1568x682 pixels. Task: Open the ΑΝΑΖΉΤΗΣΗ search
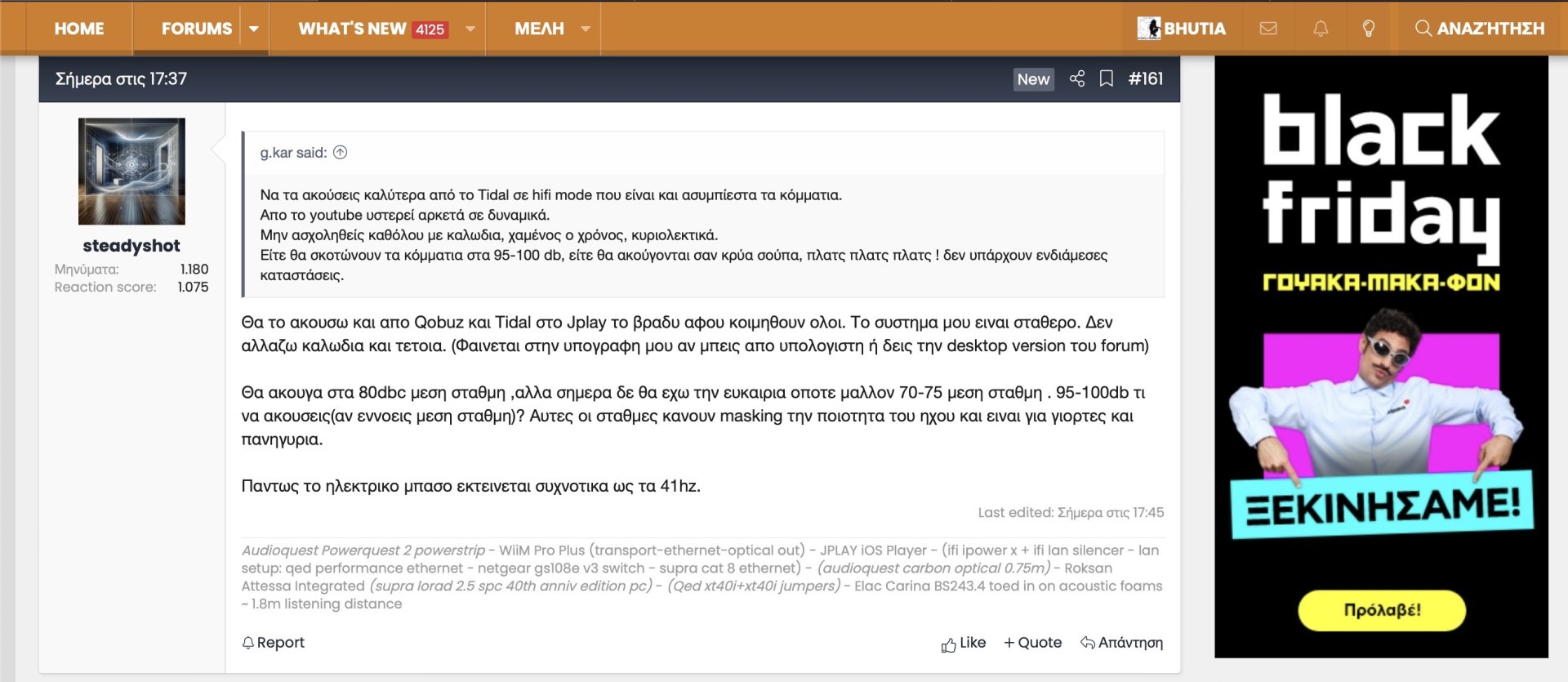(x=1479, y=29)
